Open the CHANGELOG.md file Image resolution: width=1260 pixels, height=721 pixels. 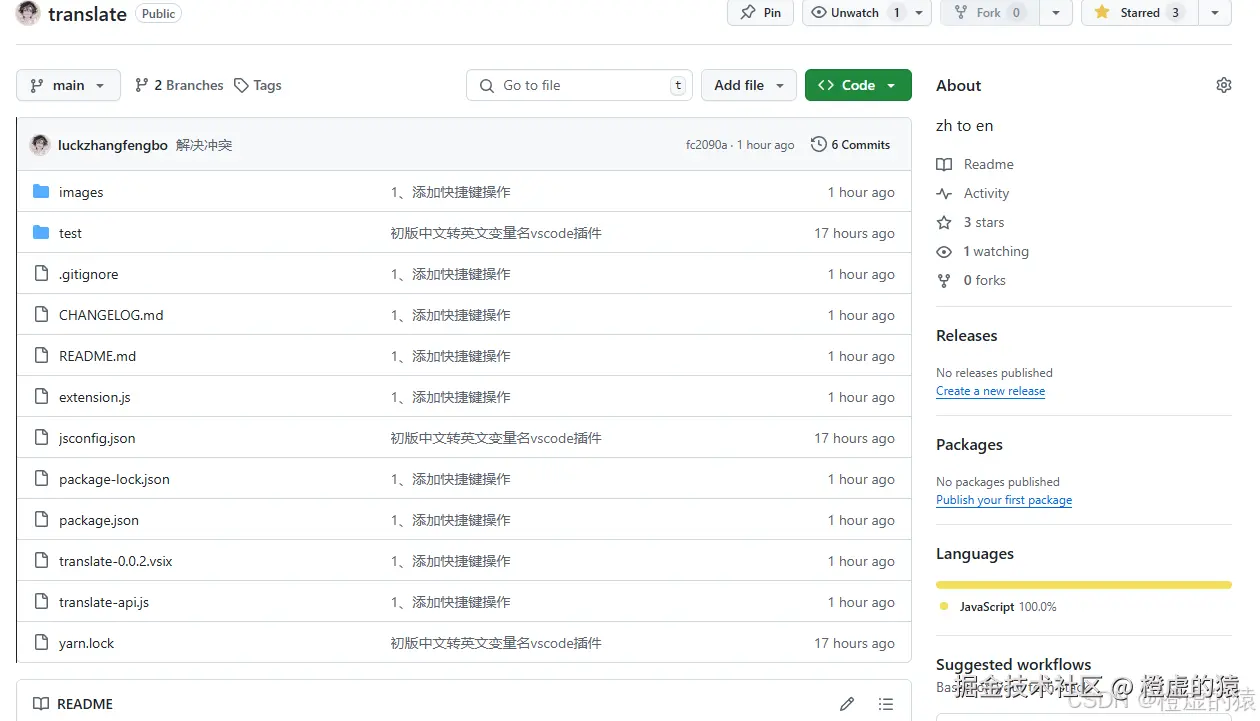[x=111, y=315]
